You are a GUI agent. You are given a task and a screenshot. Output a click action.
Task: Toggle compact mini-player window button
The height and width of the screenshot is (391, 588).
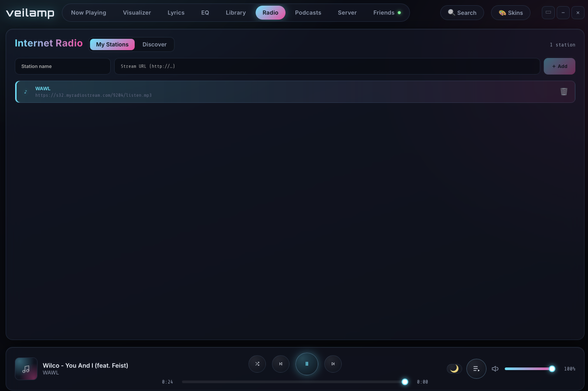(x=548, y=13)
